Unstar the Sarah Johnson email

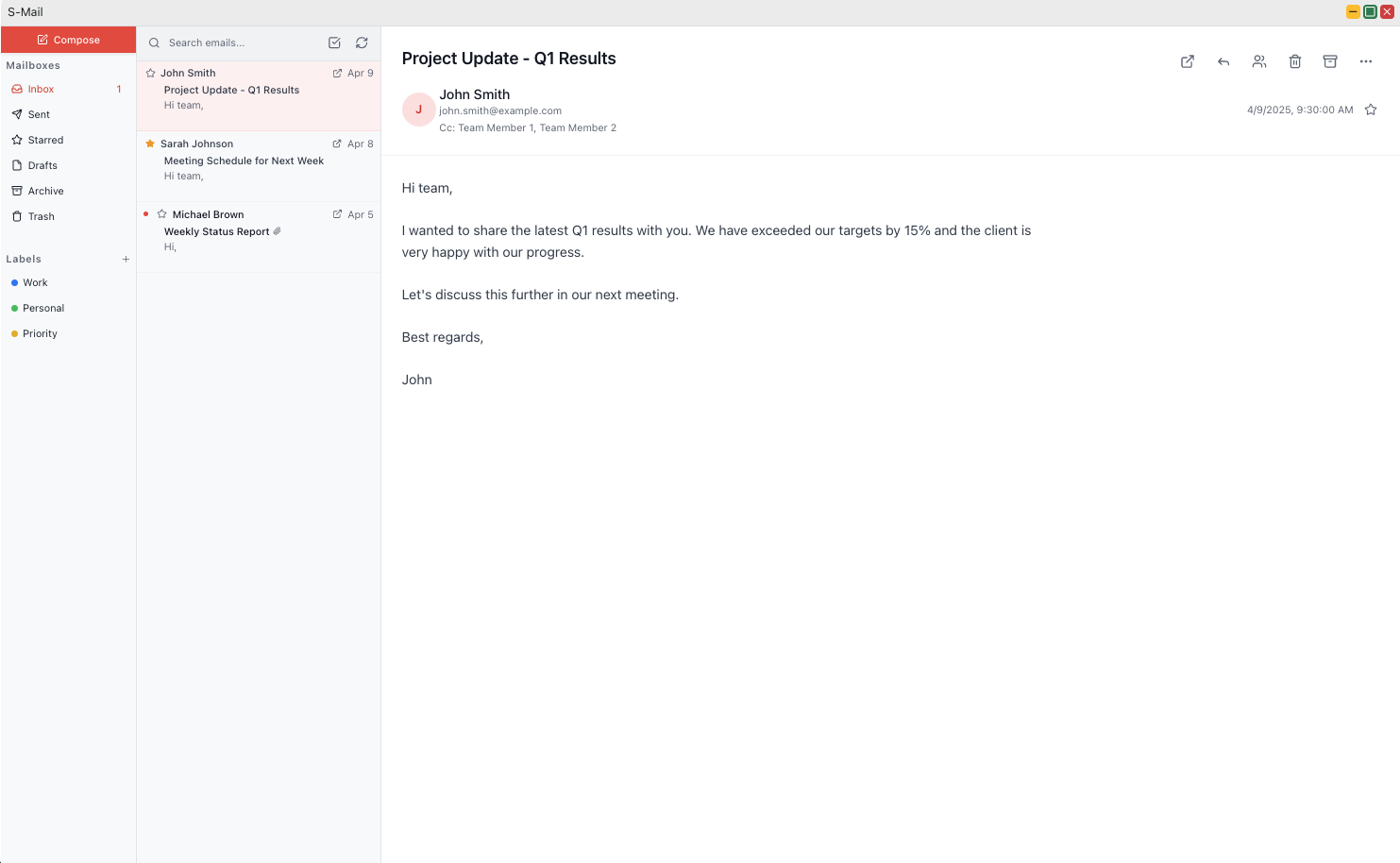tap(150, 144)
